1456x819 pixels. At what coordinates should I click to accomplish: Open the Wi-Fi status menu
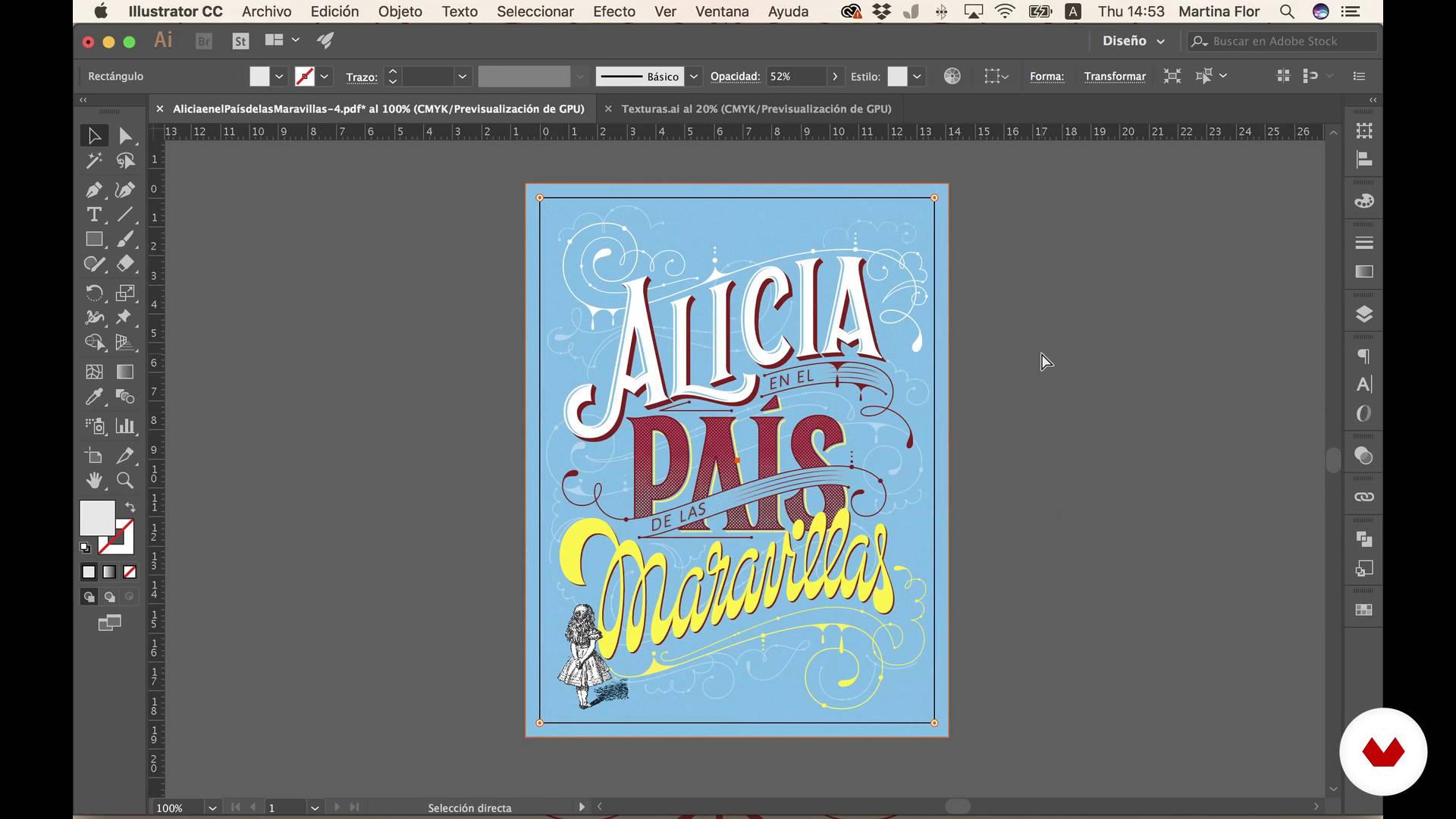pos(1005,11)
